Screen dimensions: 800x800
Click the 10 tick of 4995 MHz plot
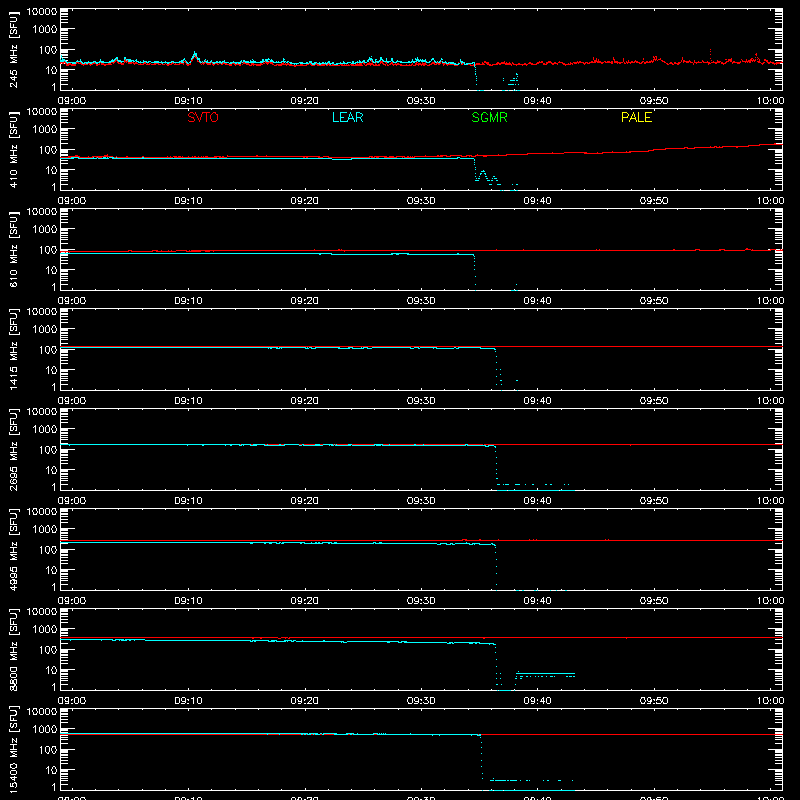pos(51,570)
